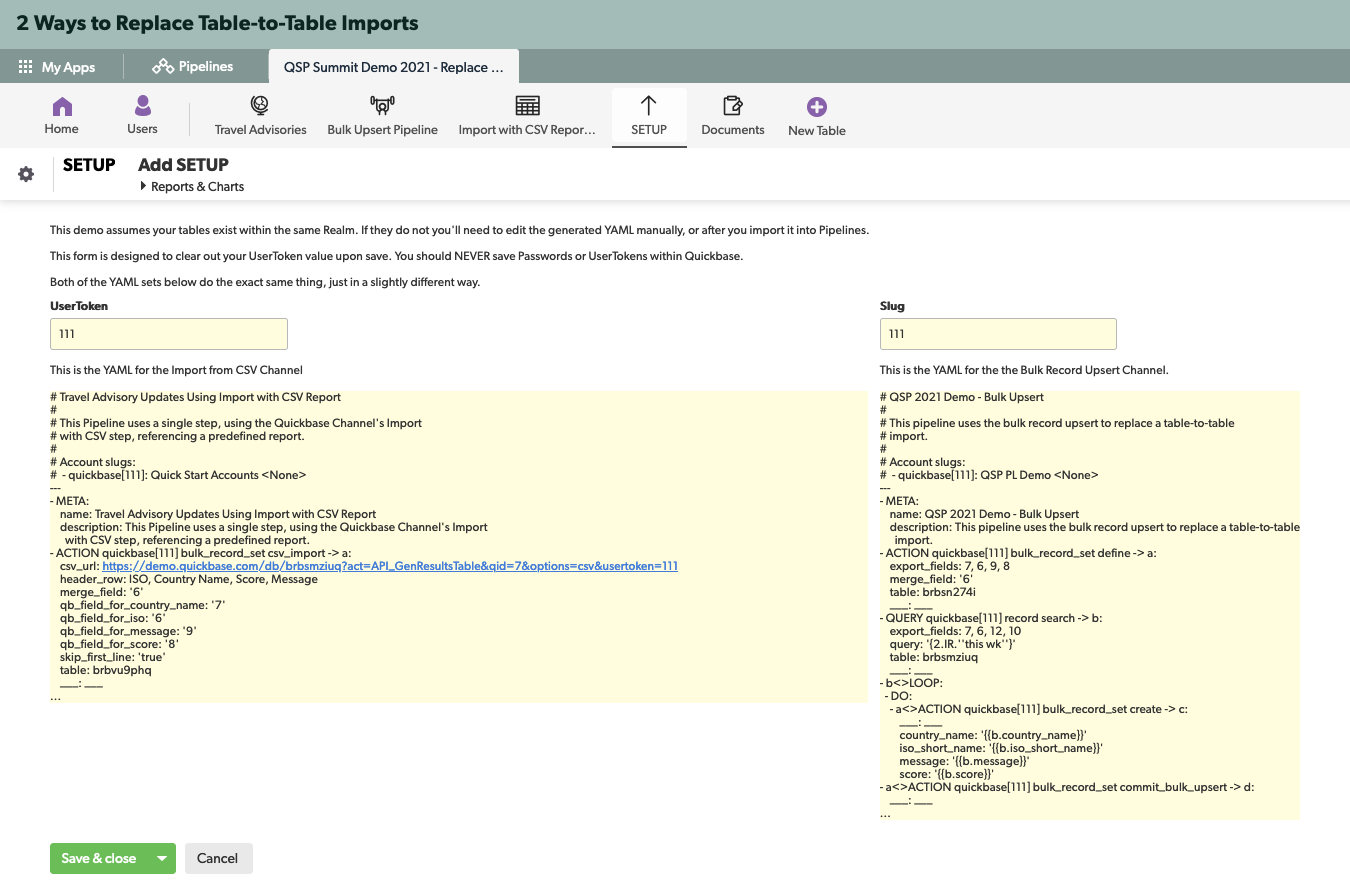
Task: Click 'skip_first_line: 'true'' line
Action: tap(112, 657)
